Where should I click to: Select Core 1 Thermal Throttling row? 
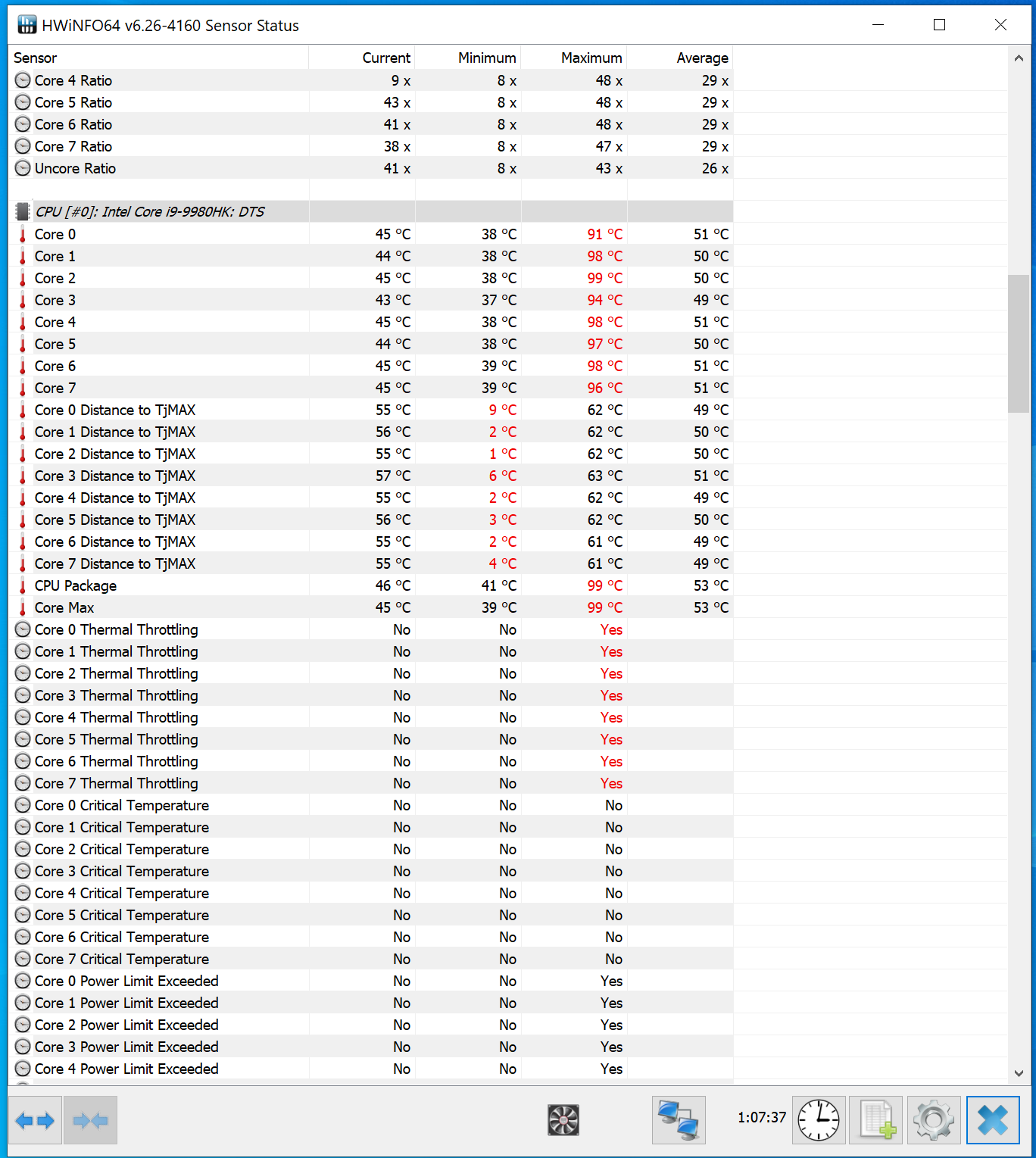click(x=371, y=651)
